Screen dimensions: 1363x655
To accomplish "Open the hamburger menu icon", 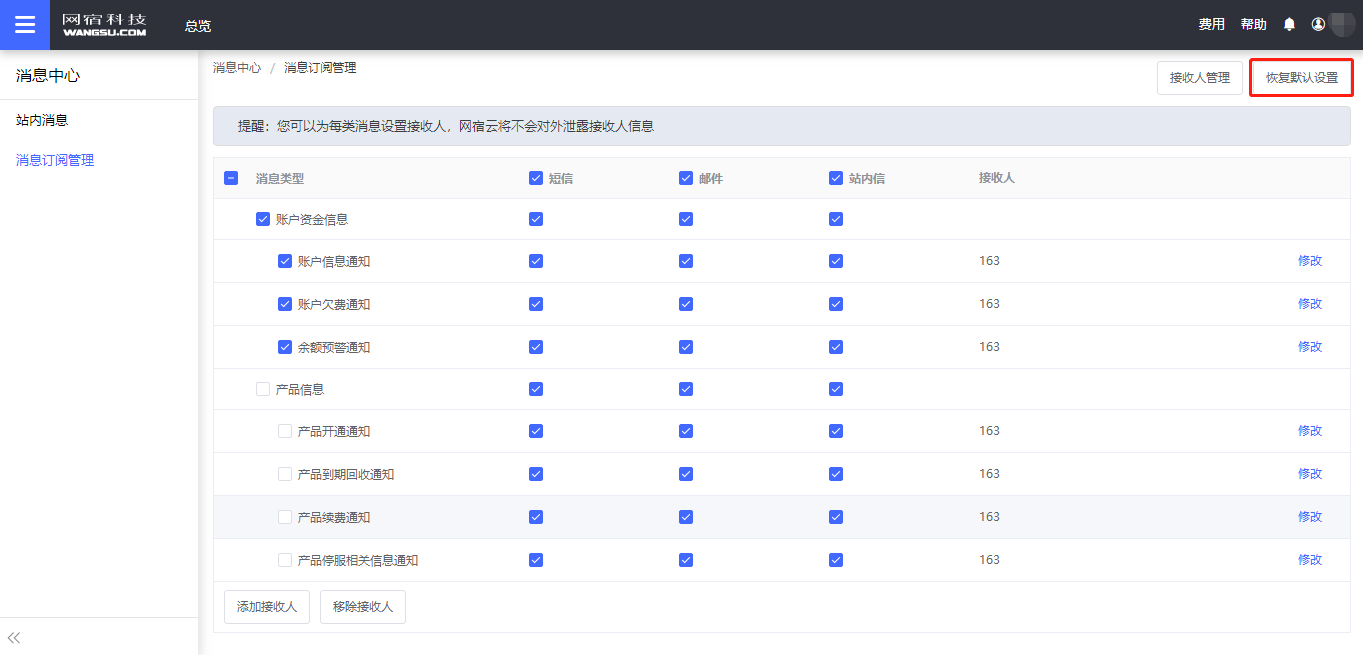I will tap(25, 25).
